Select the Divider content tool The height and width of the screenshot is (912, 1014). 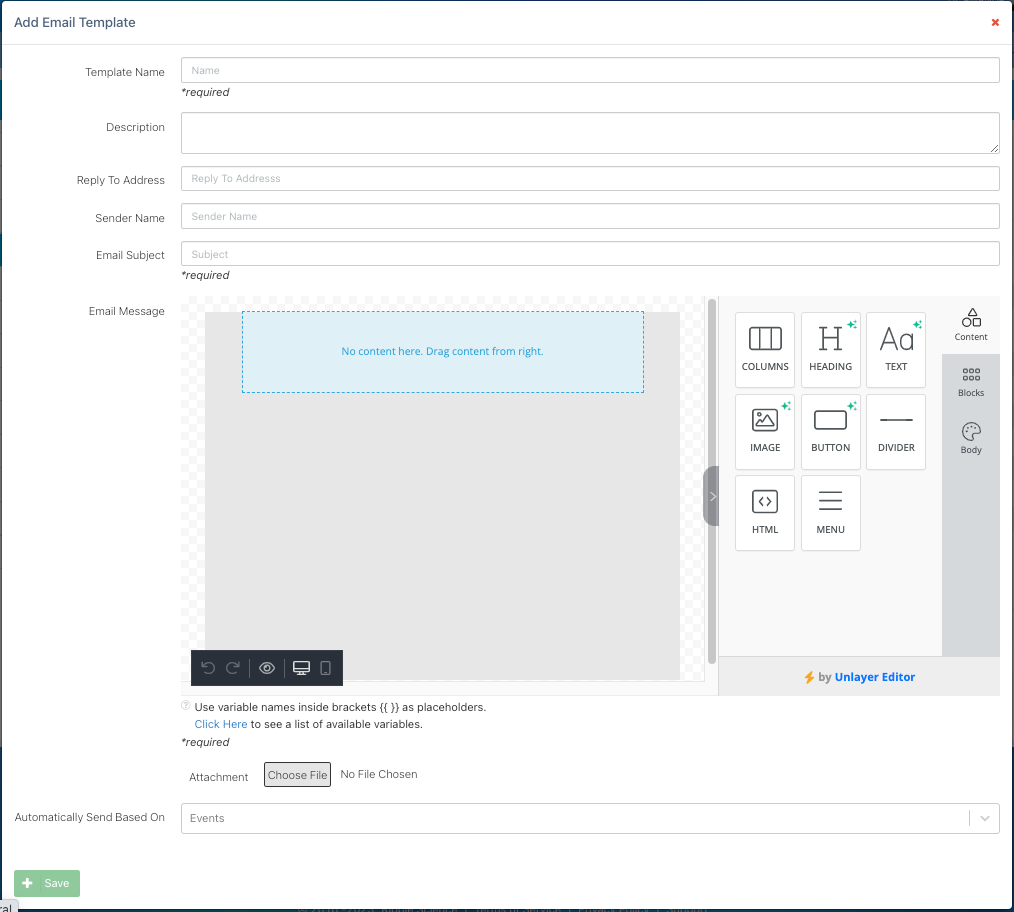tap(896, 431)
